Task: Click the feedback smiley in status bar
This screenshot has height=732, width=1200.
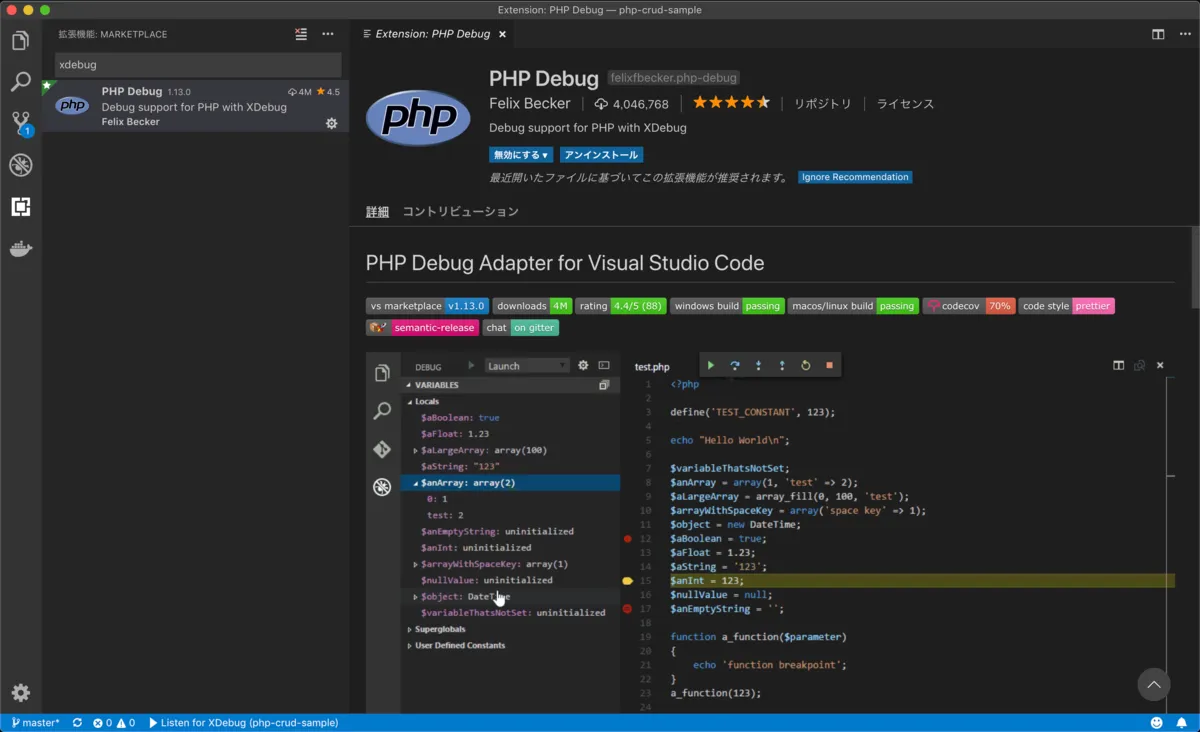Action: click(x=1157, y=722)
